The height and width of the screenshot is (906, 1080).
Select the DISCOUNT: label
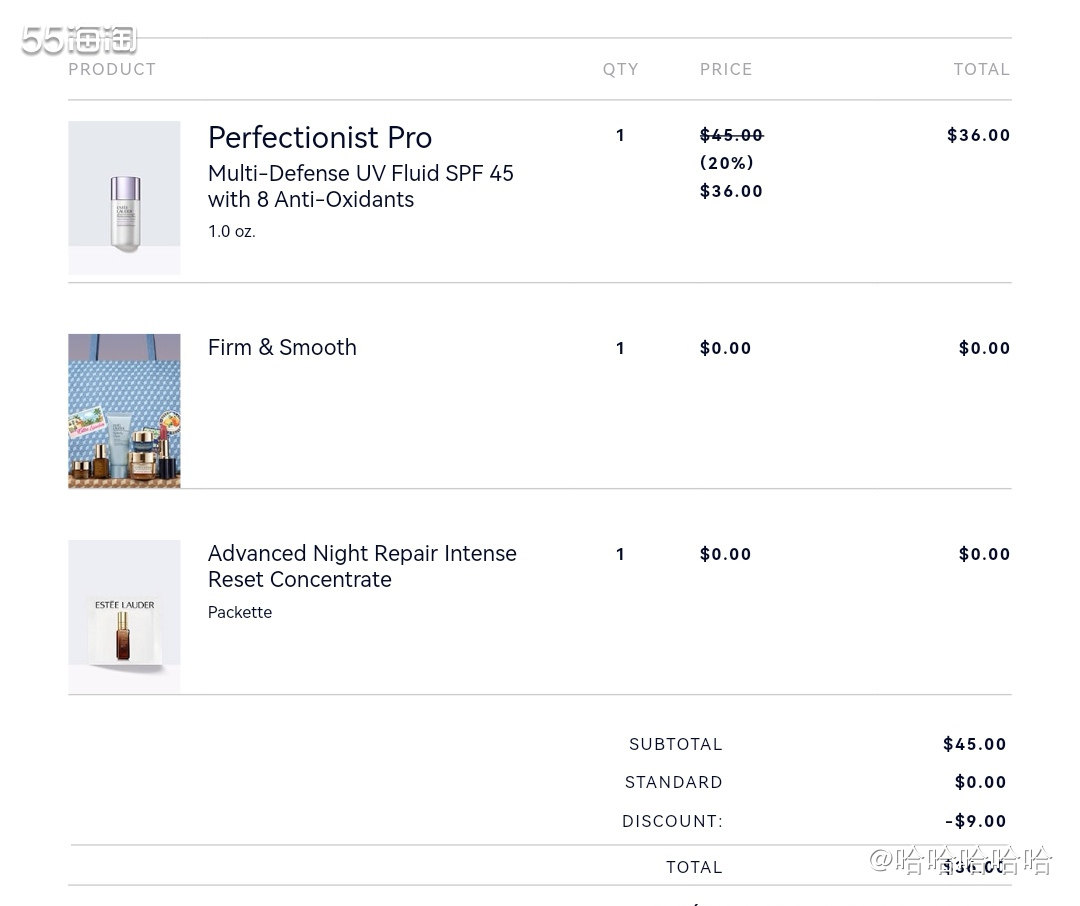coord(673,822)
